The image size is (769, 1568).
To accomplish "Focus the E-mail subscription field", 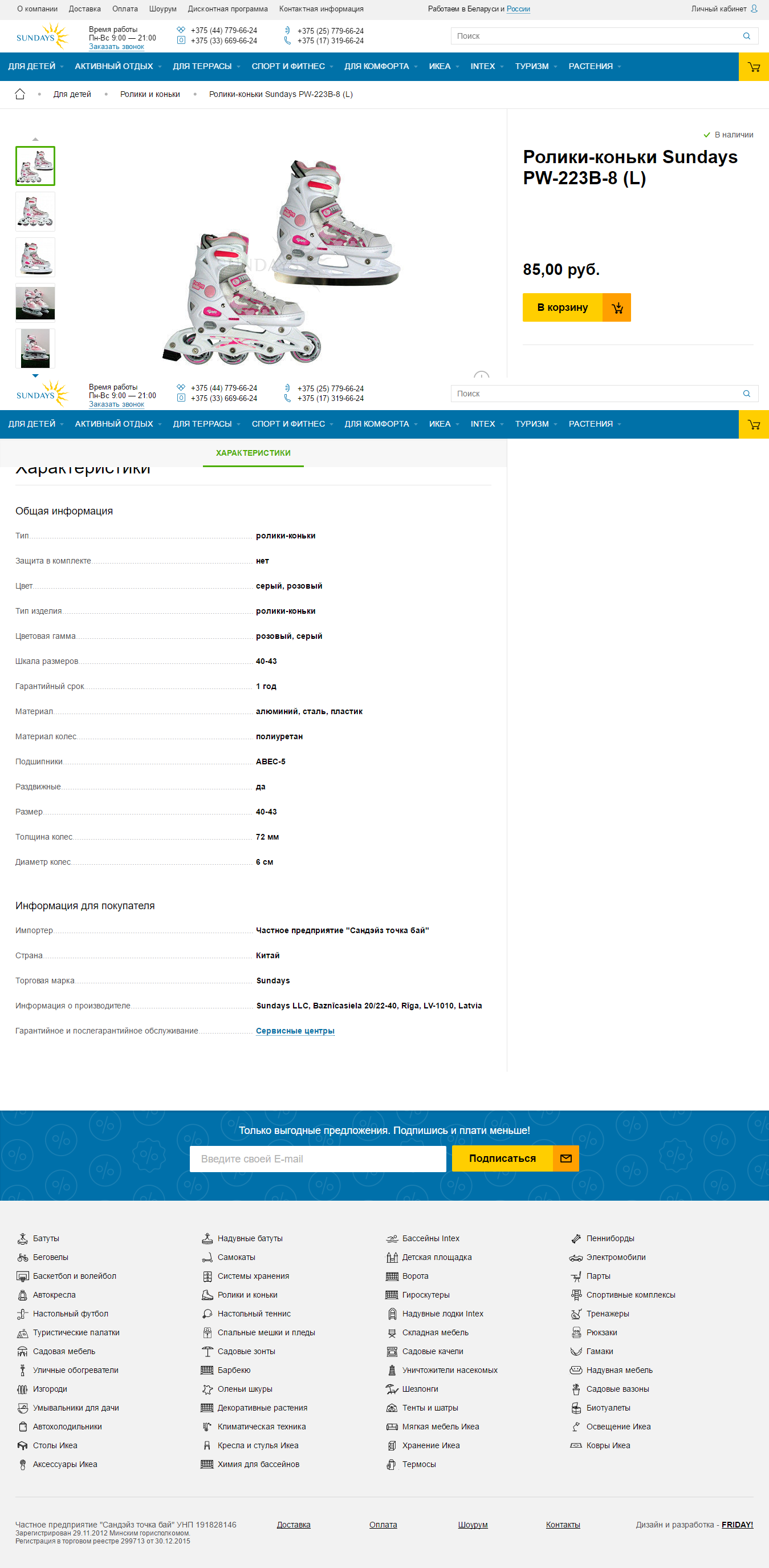I will tap(318, 1159).
